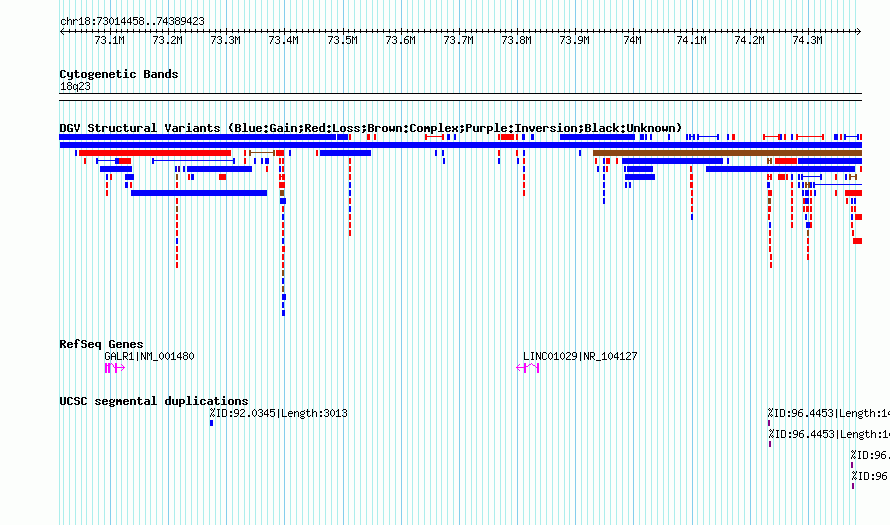Image resolution: width=890 pixels, height=525 pixels.
Task: Click the GALR1|NM_001480 gene label
Action: 149,356
